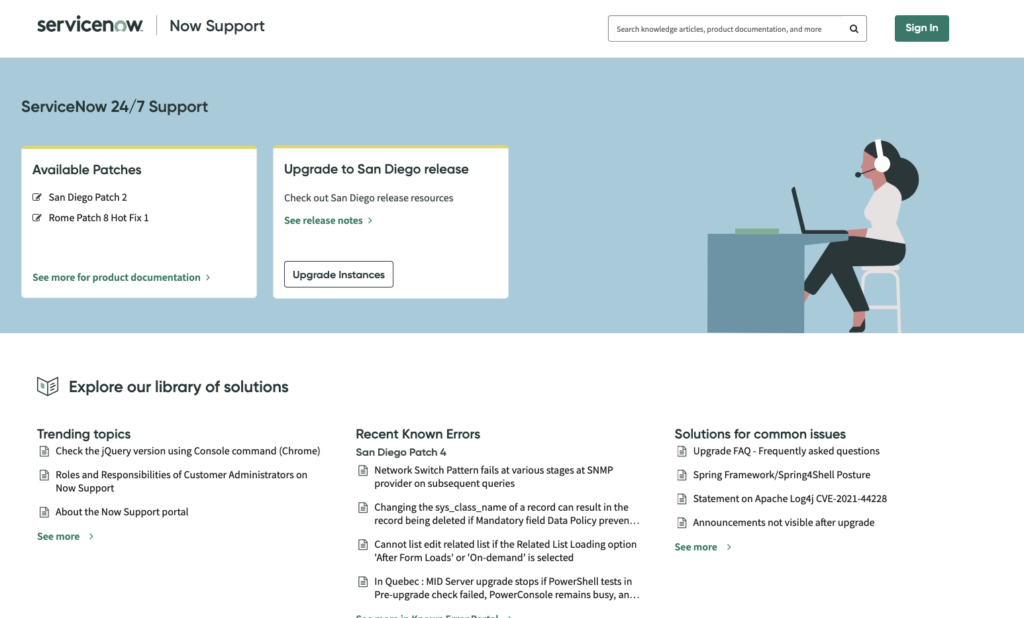
Task: Click the support agent illustration
Action: (x=814, y=236)
